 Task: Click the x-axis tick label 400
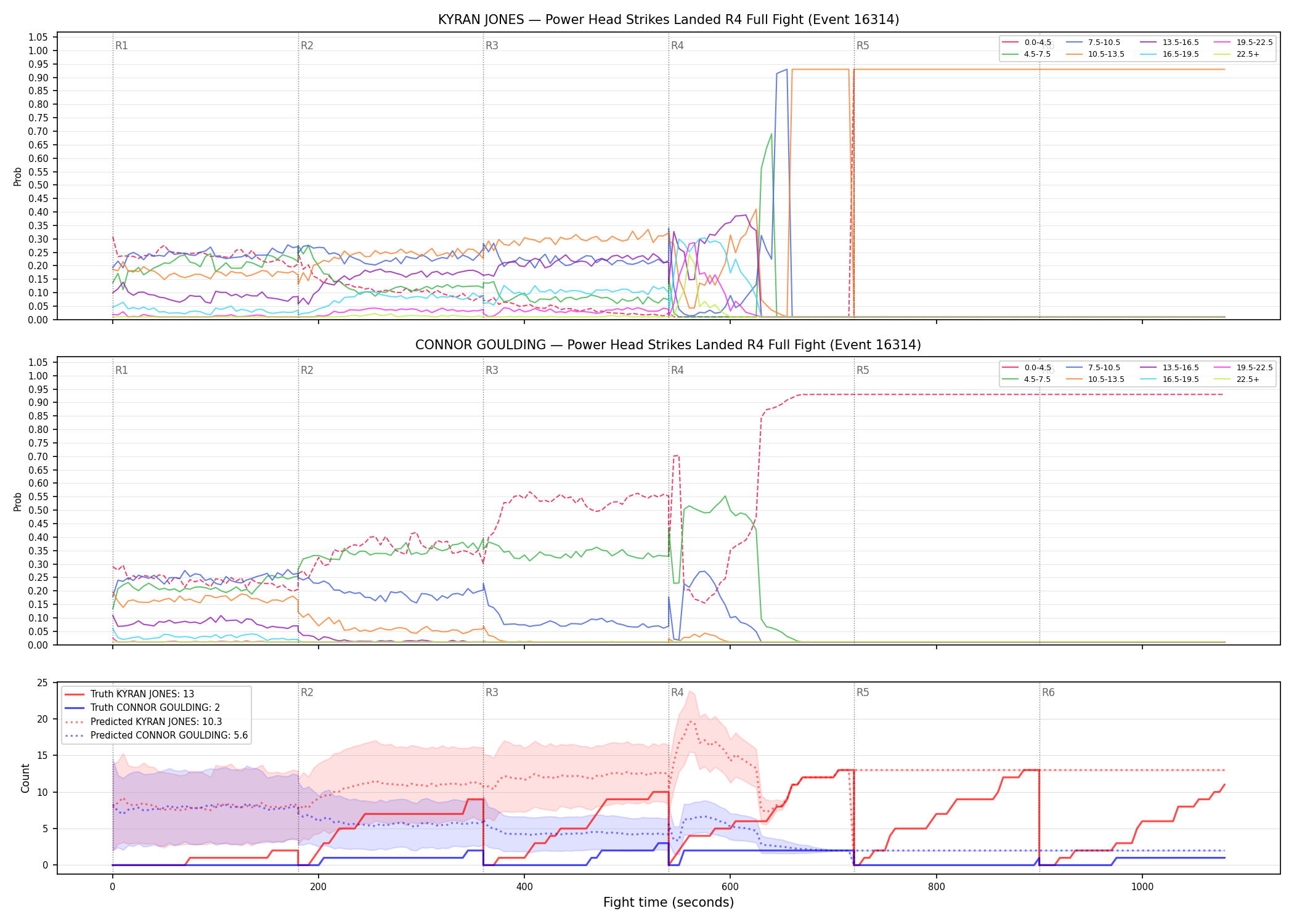524,887
